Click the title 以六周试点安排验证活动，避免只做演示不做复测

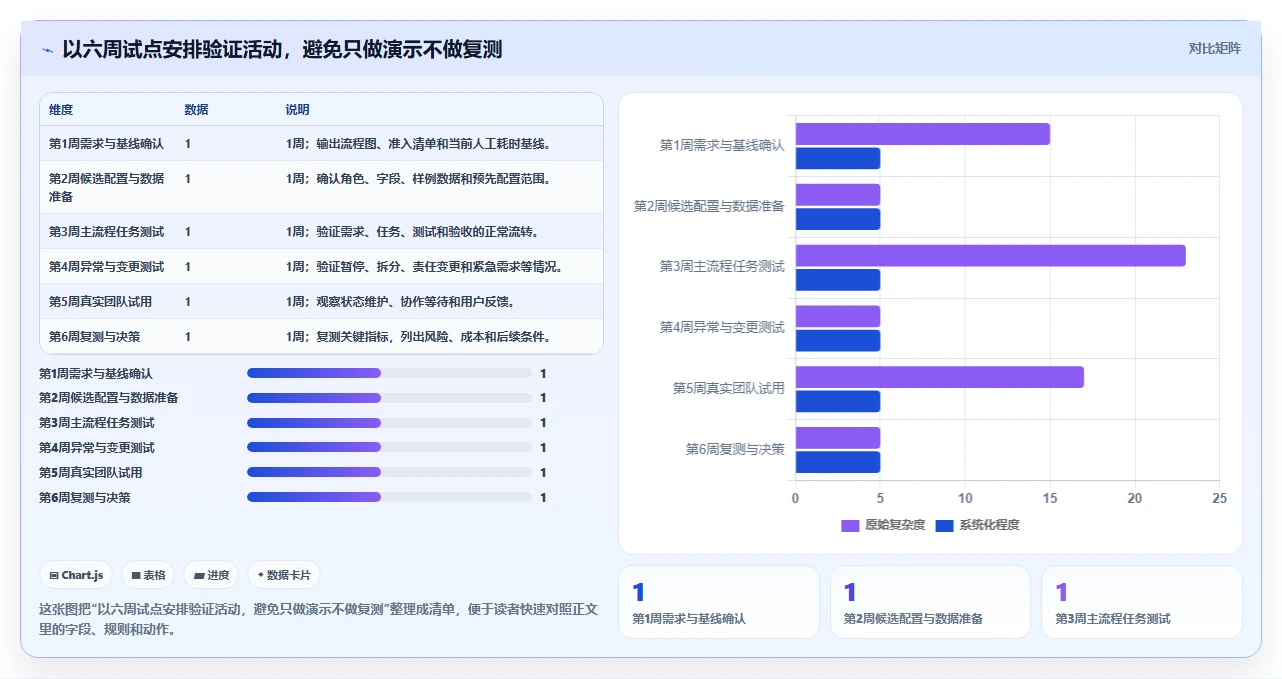(x=282, y=49)
